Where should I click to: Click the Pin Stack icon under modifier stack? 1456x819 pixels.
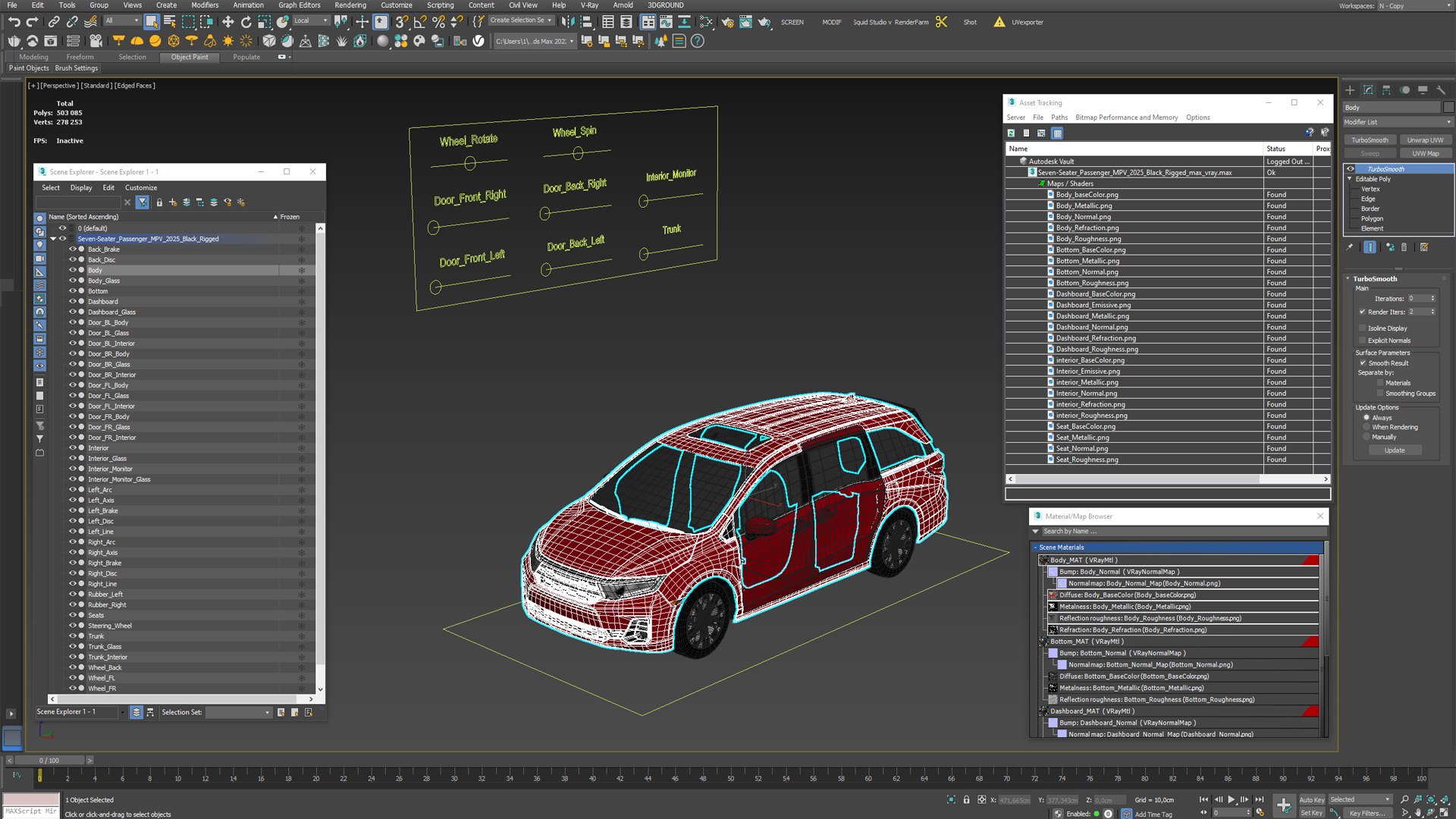pos(1350,247)
